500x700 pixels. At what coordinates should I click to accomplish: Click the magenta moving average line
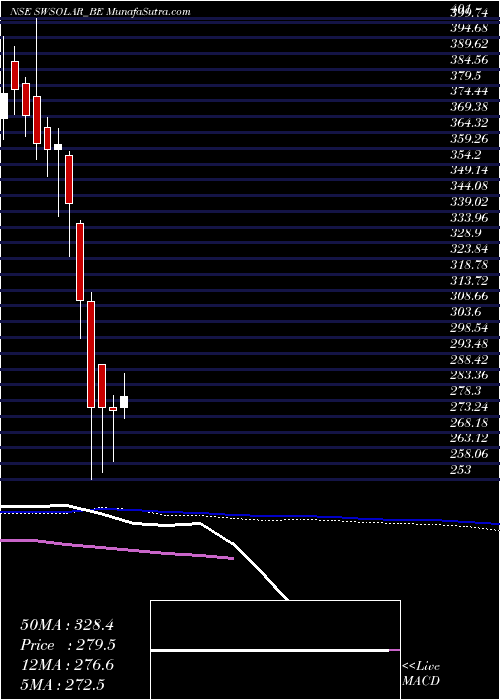[x=117, y=549]
